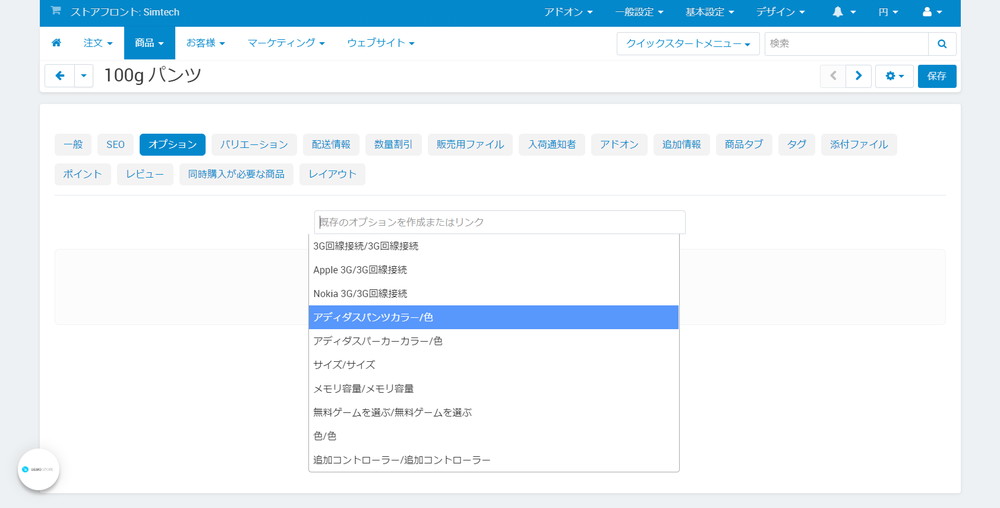Open the 円 currency selector
This screenshot has height=508, width=1000.
888,12
